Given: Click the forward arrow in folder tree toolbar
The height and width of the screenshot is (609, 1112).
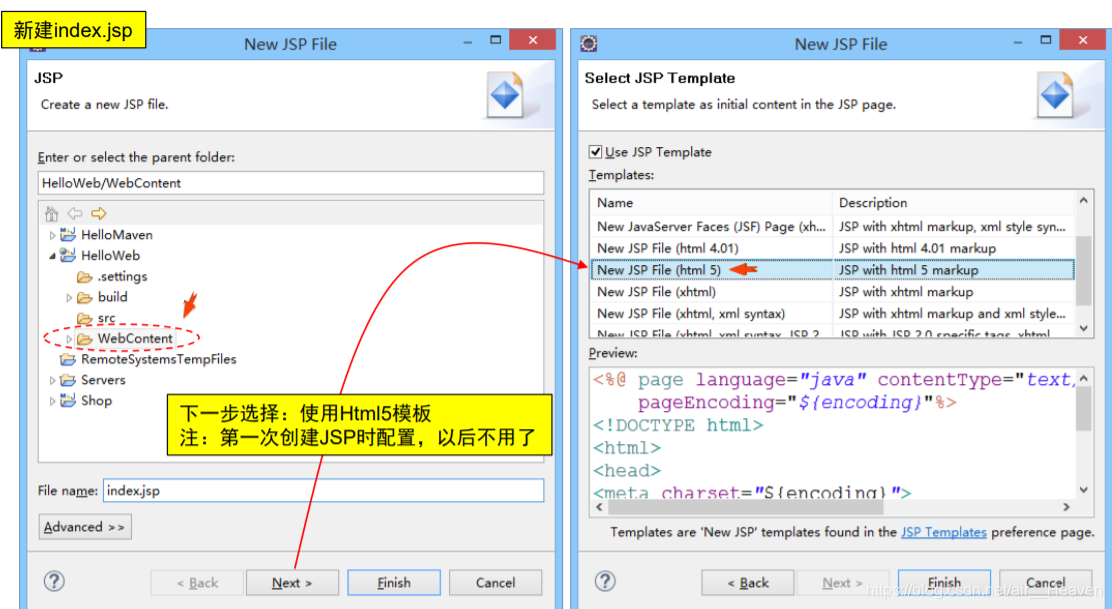Looking at the screenshot, I should pos(99,213).
